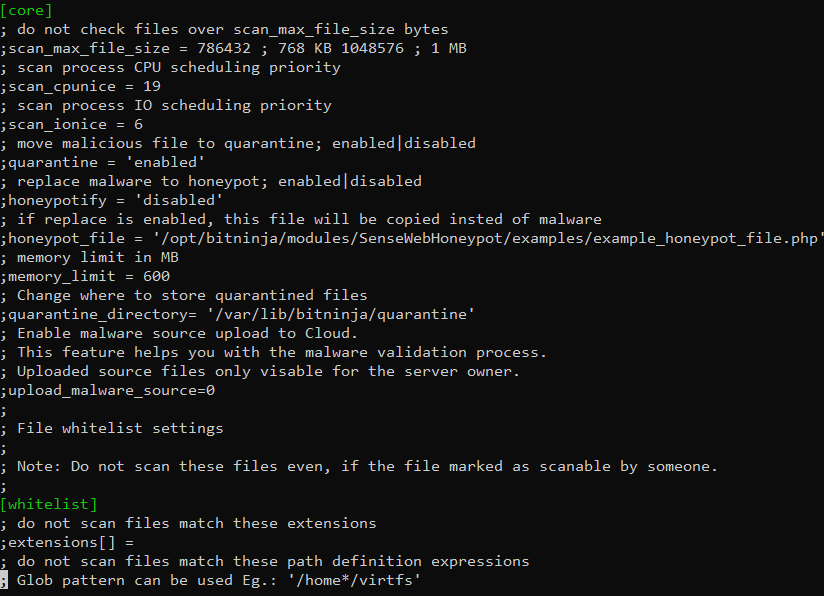Screen dimensions: 824x596
Task: Click the 'Note: Do not scan these files' comment
Action: (x=367, y=467)
